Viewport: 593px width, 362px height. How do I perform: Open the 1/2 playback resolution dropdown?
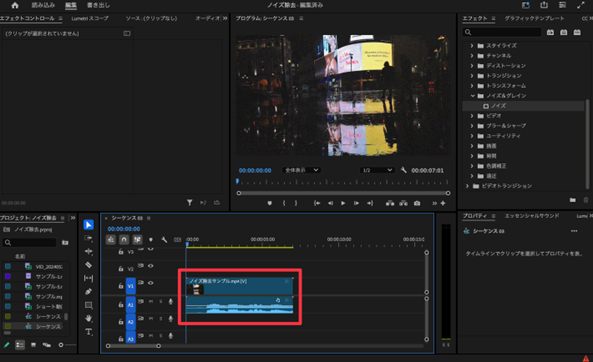click(x=377, y=170)
